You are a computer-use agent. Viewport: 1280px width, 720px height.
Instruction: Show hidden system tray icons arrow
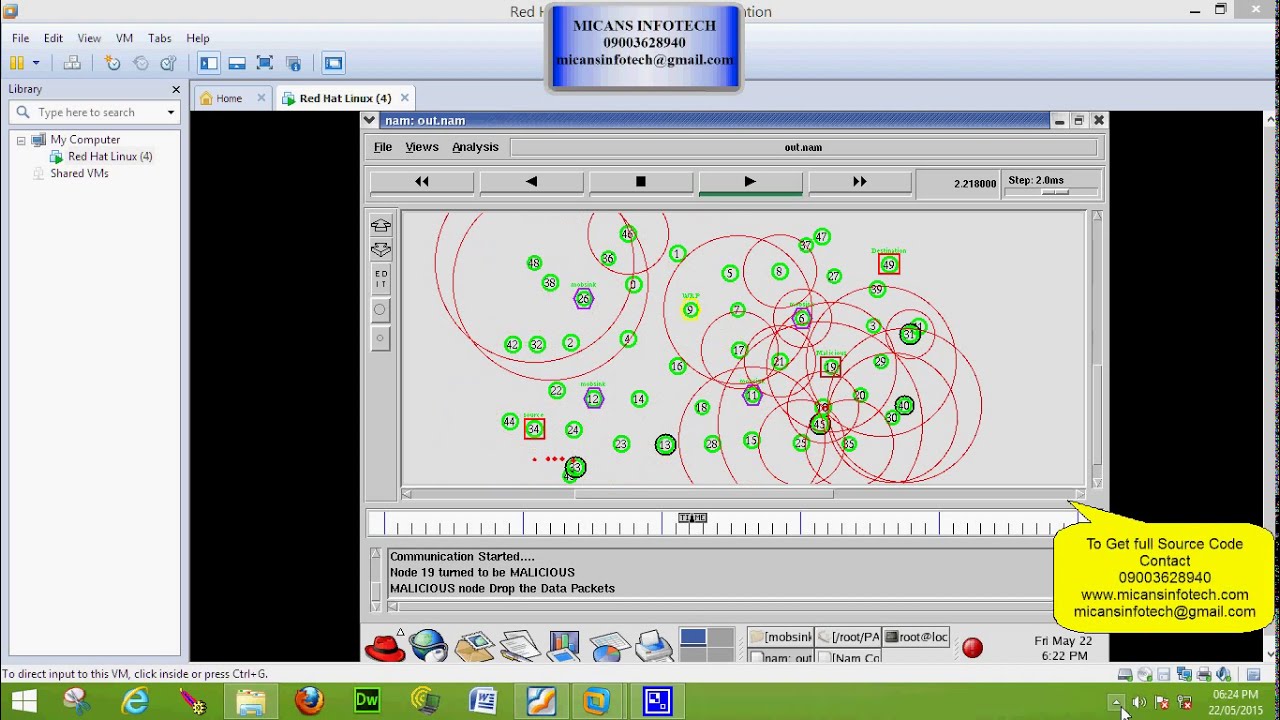pos(1117,702)
